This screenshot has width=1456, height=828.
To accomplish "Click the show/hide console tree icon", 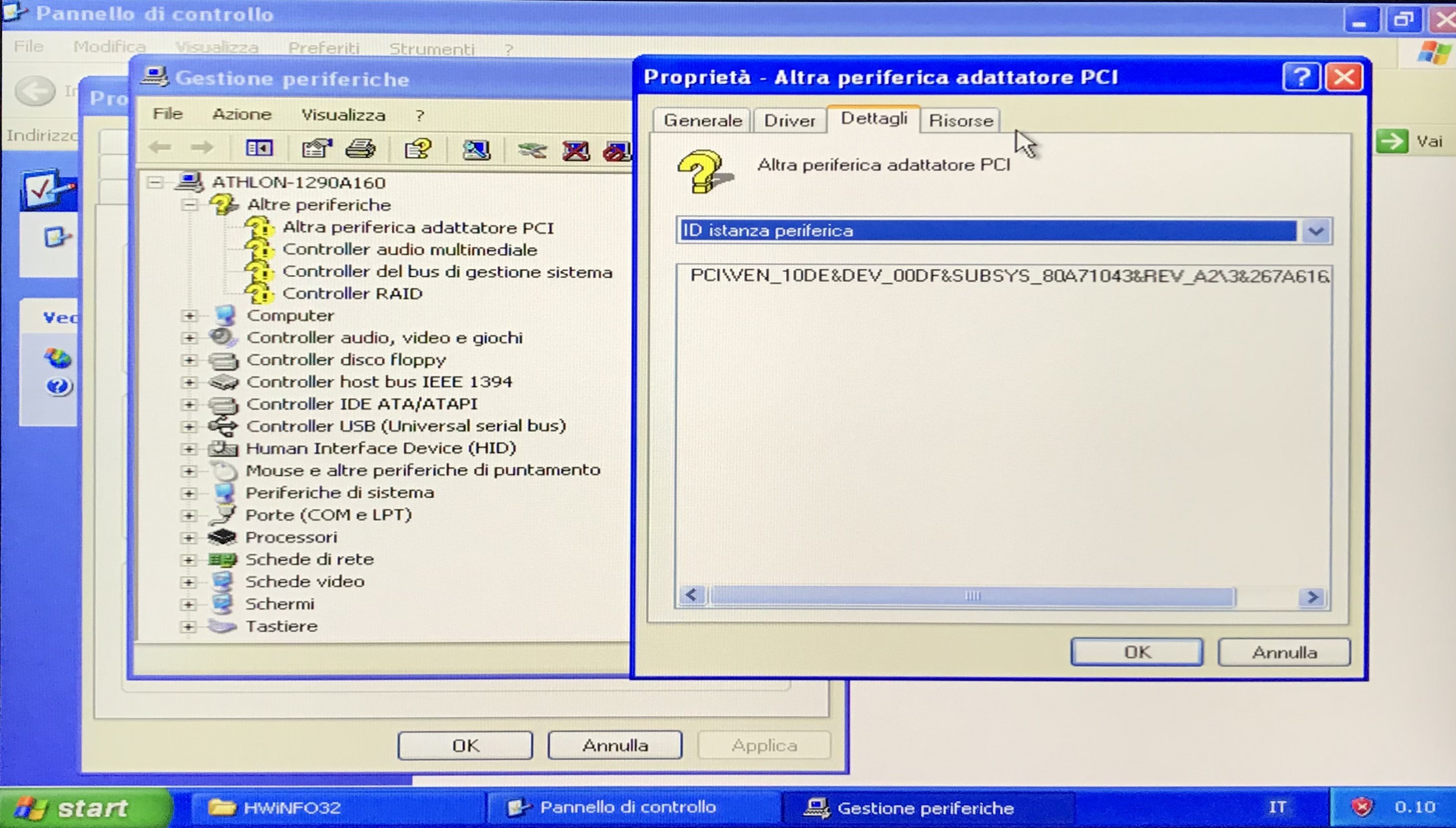I will [x=259, y=148].
